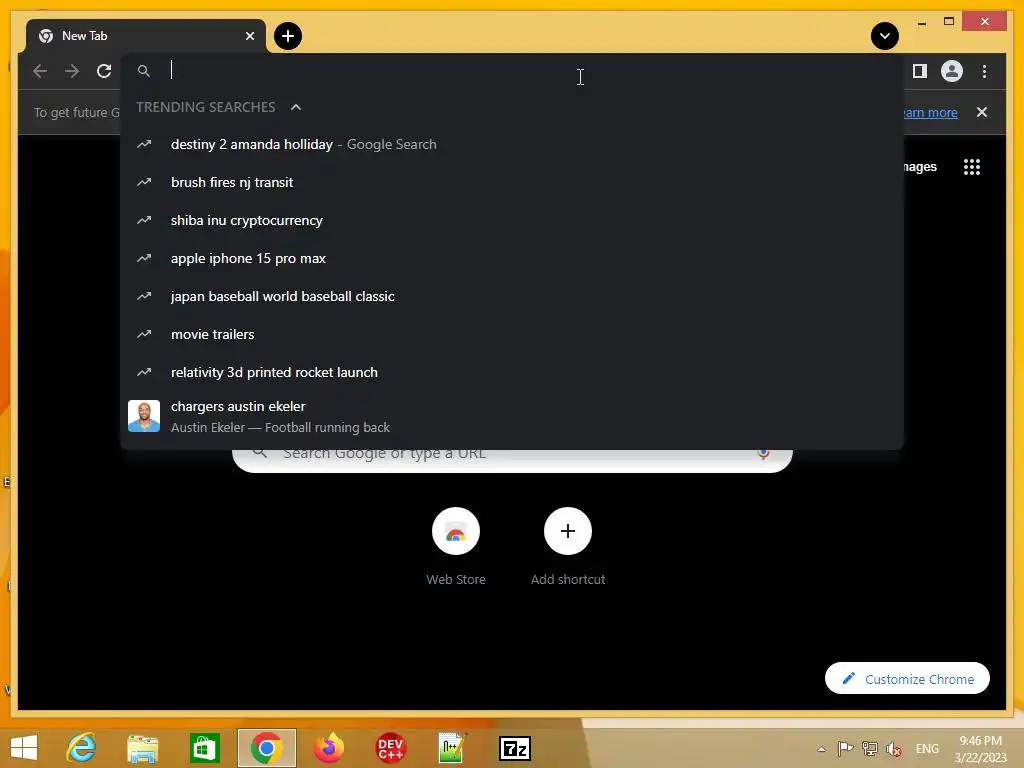Image resolution: width=1024 pixels, height=768 pixels.
Task: Open the Windows Start menu
Action: [24, 748]
